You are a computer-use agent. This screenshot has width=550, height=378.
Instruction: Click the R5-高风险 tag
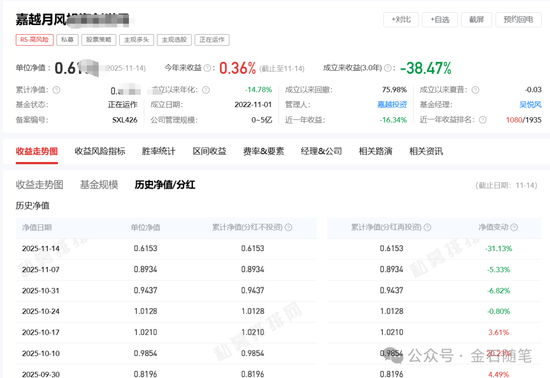pos(34,40)
